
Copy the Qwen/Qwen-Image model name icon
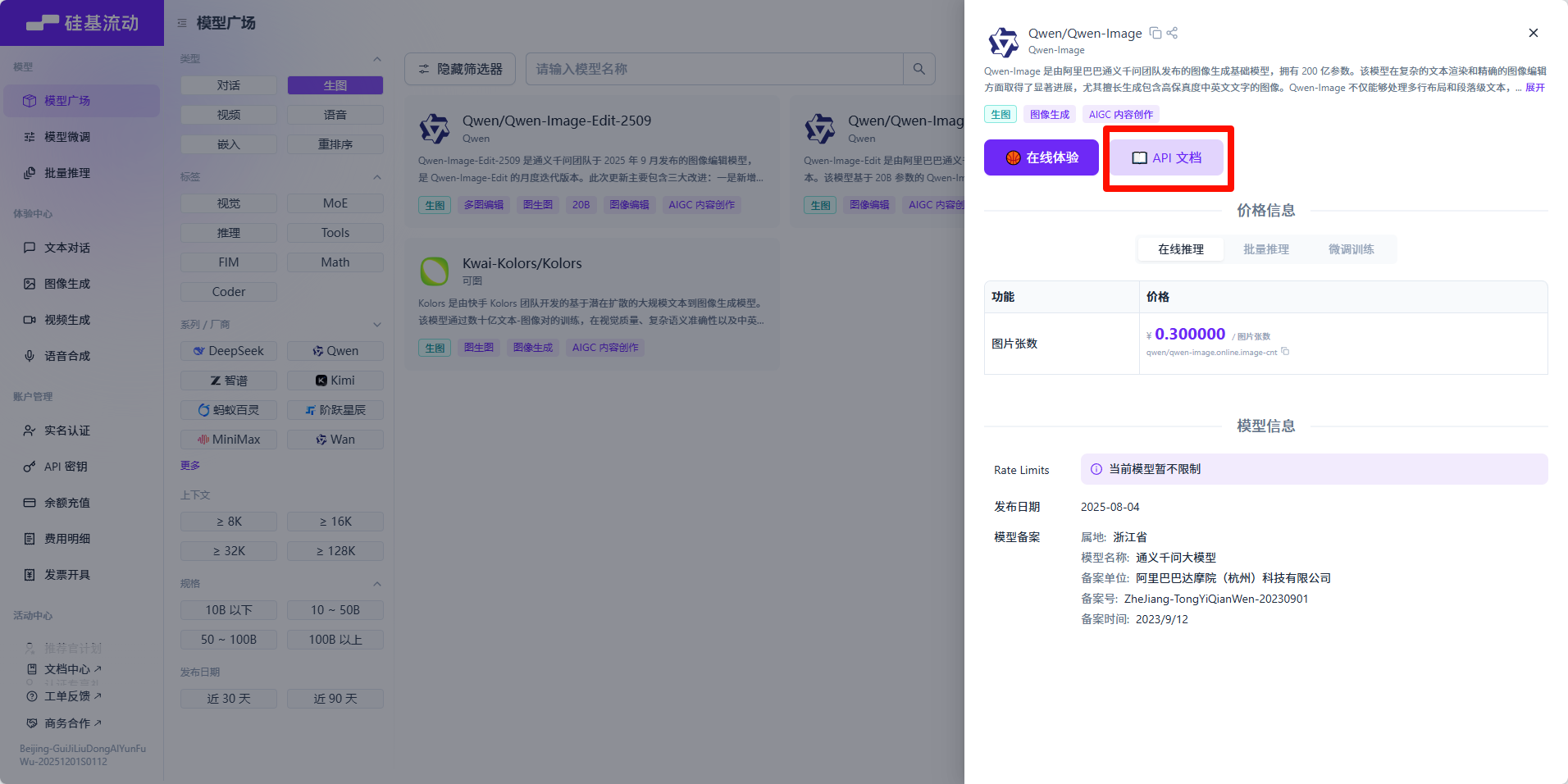tap(1155, 33)
